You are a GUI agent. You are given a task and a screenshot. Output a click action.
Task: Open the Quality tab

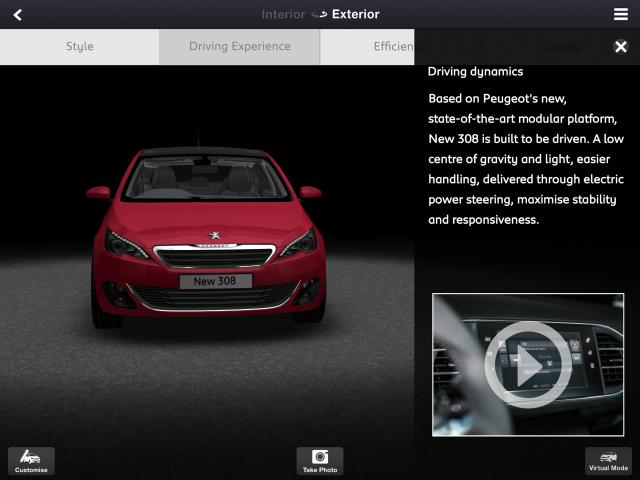point(560,46)
